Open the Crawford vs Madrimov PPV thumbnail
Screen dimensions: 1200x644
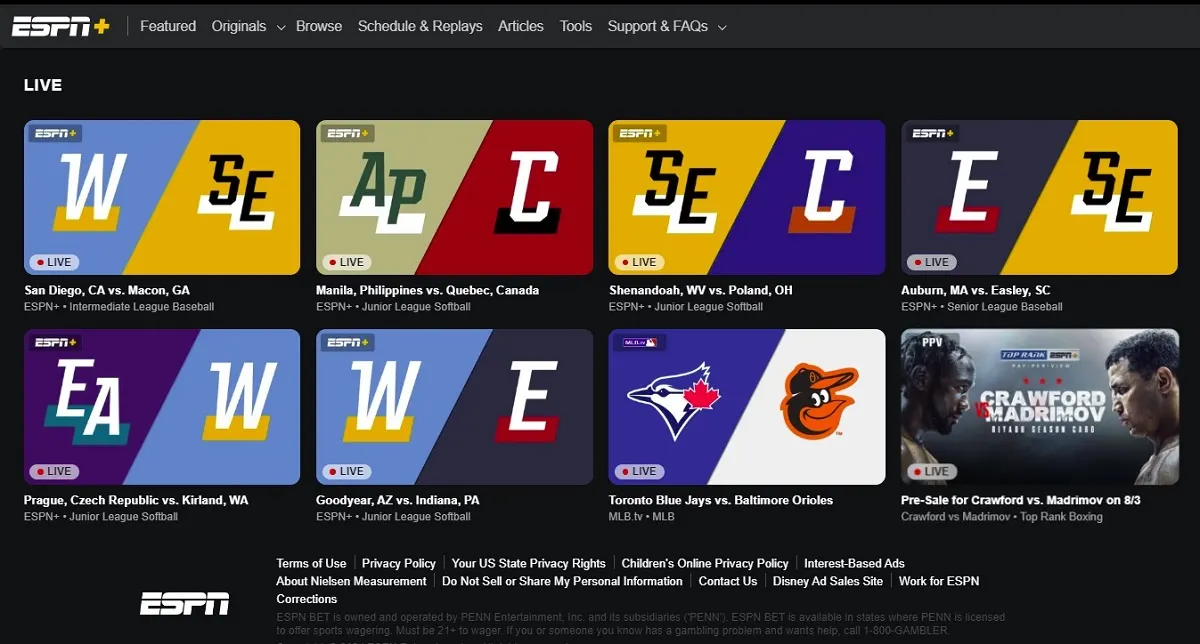pyautogui.click(x=1040, y=407)
